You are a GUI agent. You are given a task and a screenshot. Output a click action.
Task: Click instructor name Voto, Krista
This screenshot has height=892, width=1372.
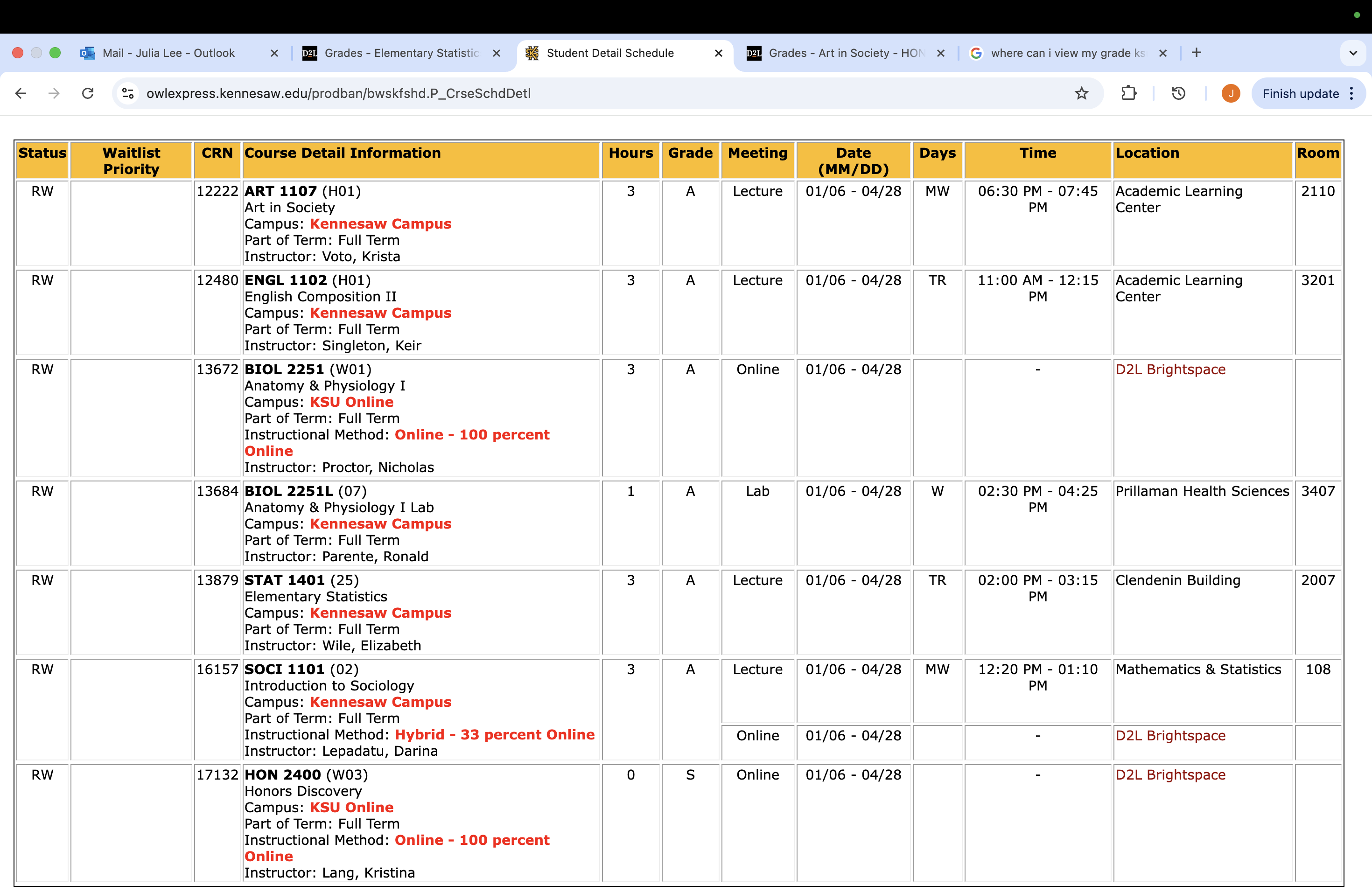pyautogui.click(x=362, y=257)
